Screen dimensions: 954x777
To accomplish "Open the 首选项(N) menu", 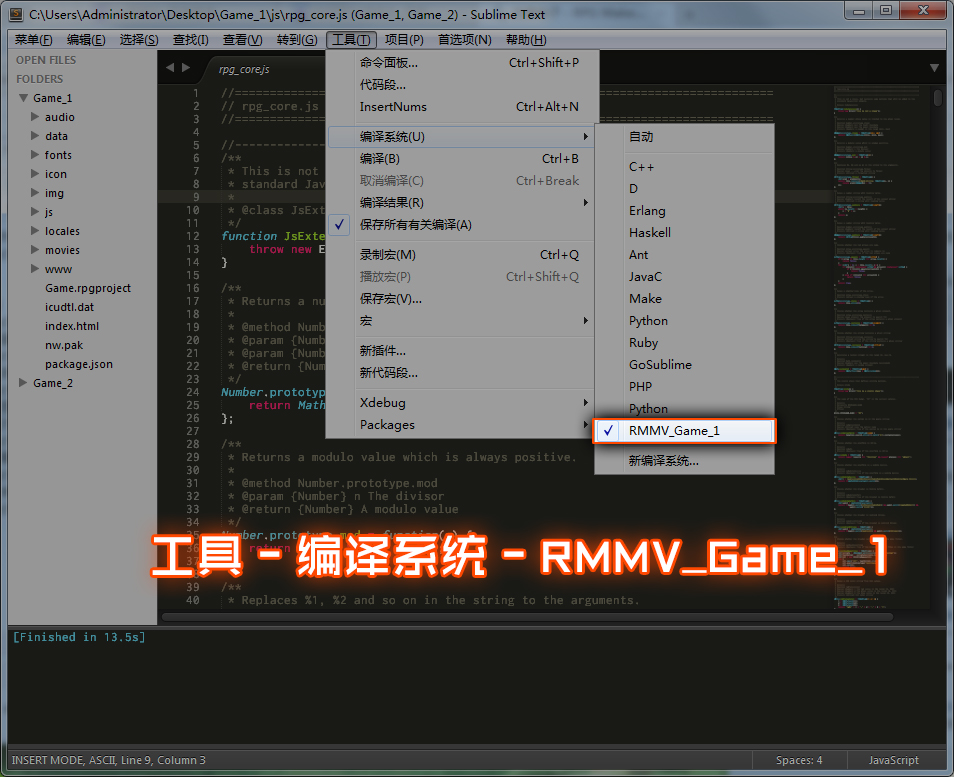I will tap(465, 40).
